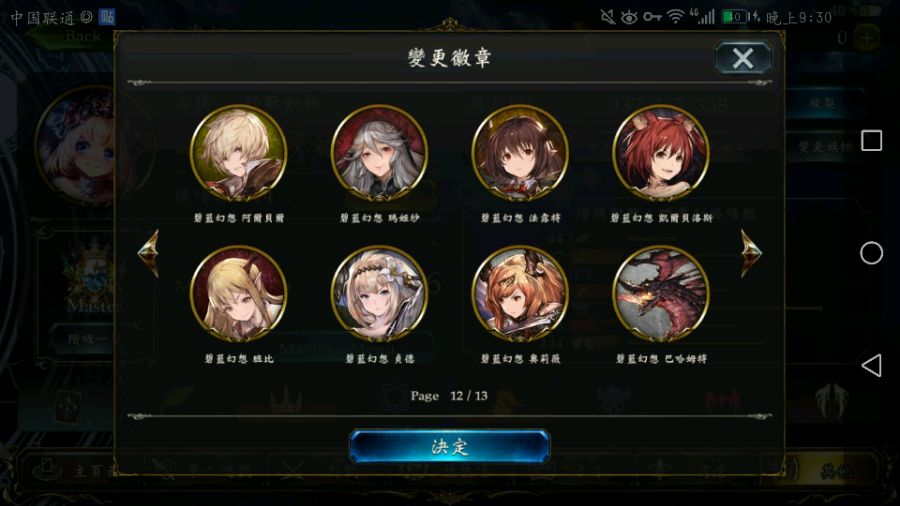900x506 pixels.
Task: Tap the Android back triangle button
Action: (x=871, y=365)
